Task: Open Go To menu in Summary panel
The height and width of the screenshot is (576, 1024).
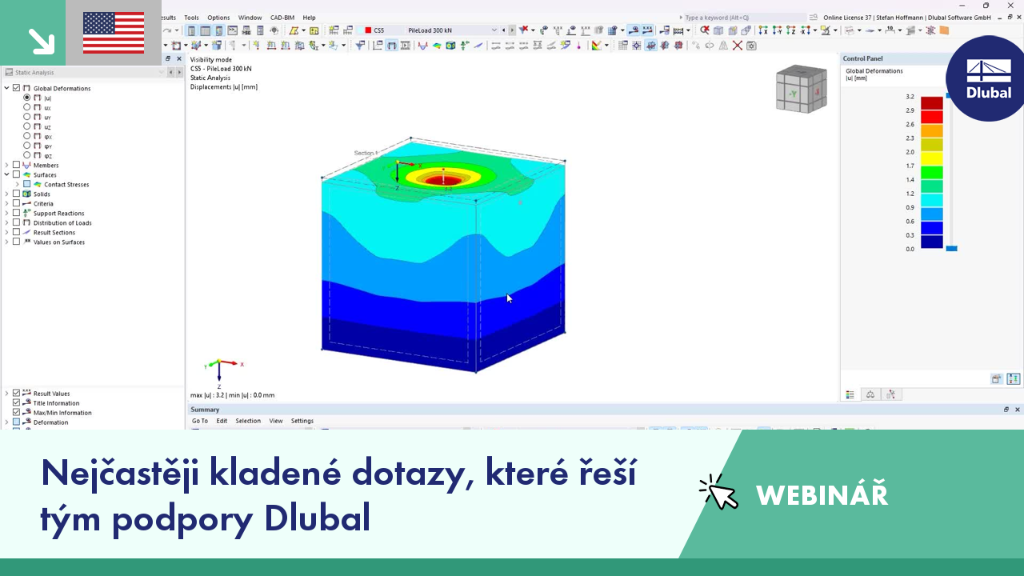Action: (x=200, y=421)
